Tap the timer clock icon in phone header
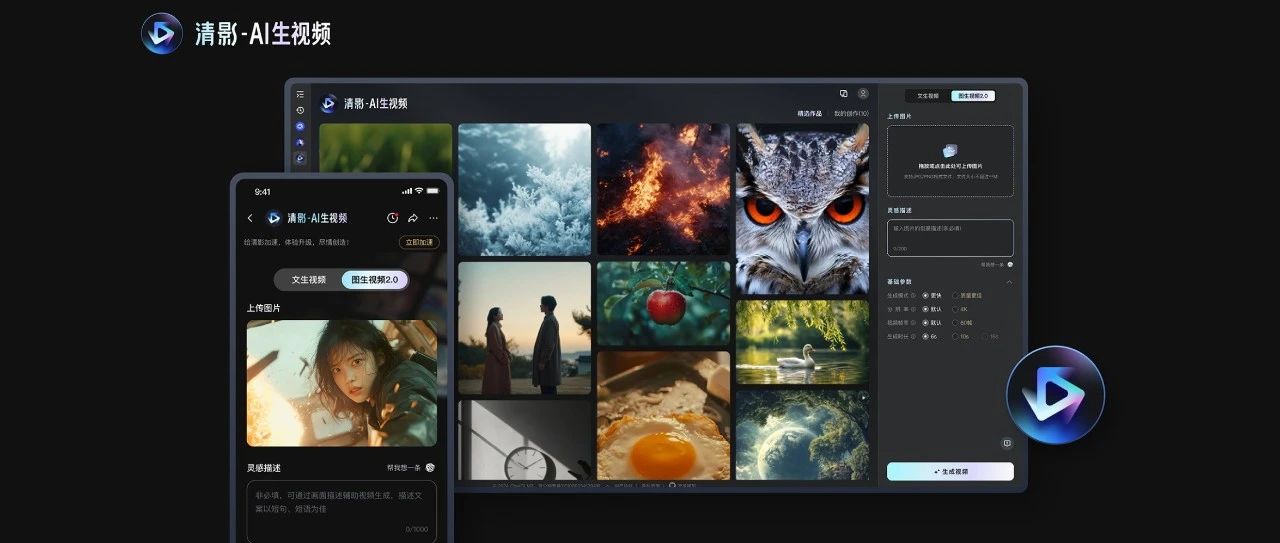1280x543 pixels. tap(392, 218)
